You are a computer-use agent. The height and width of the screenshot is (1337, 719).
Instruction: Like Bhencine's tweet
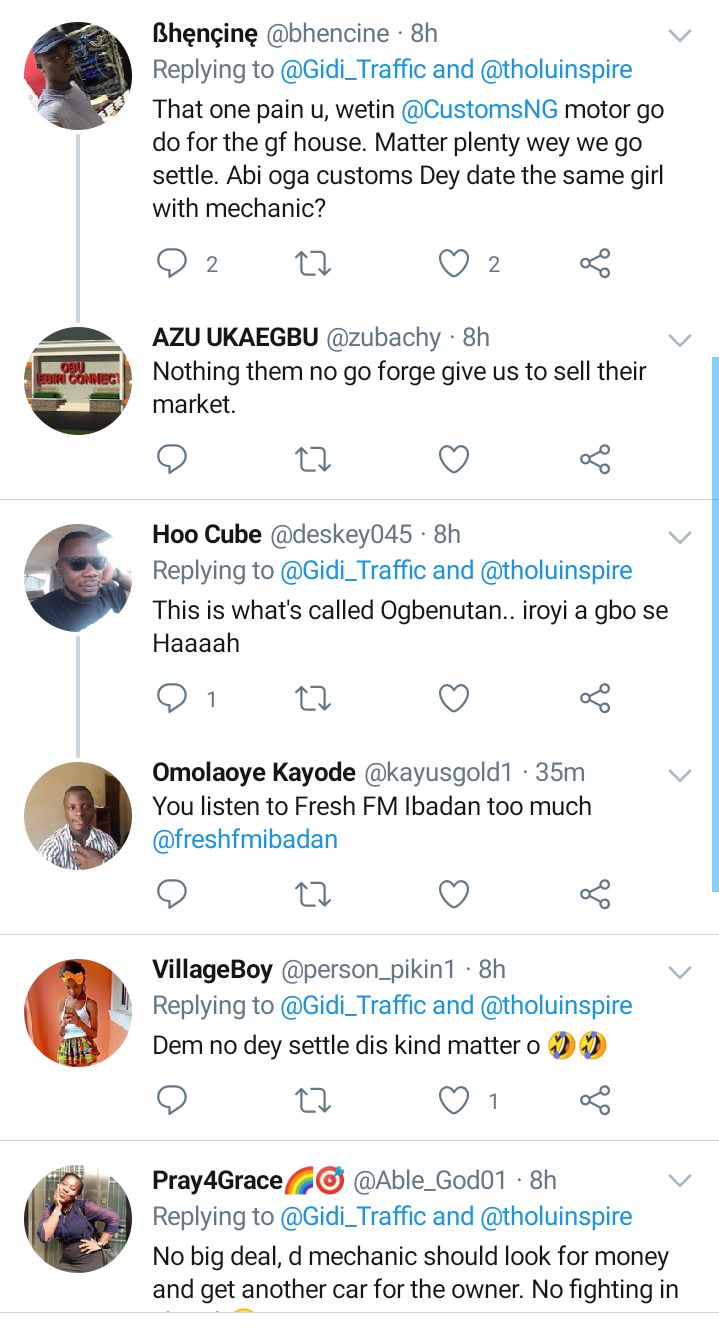click(455, 264)
